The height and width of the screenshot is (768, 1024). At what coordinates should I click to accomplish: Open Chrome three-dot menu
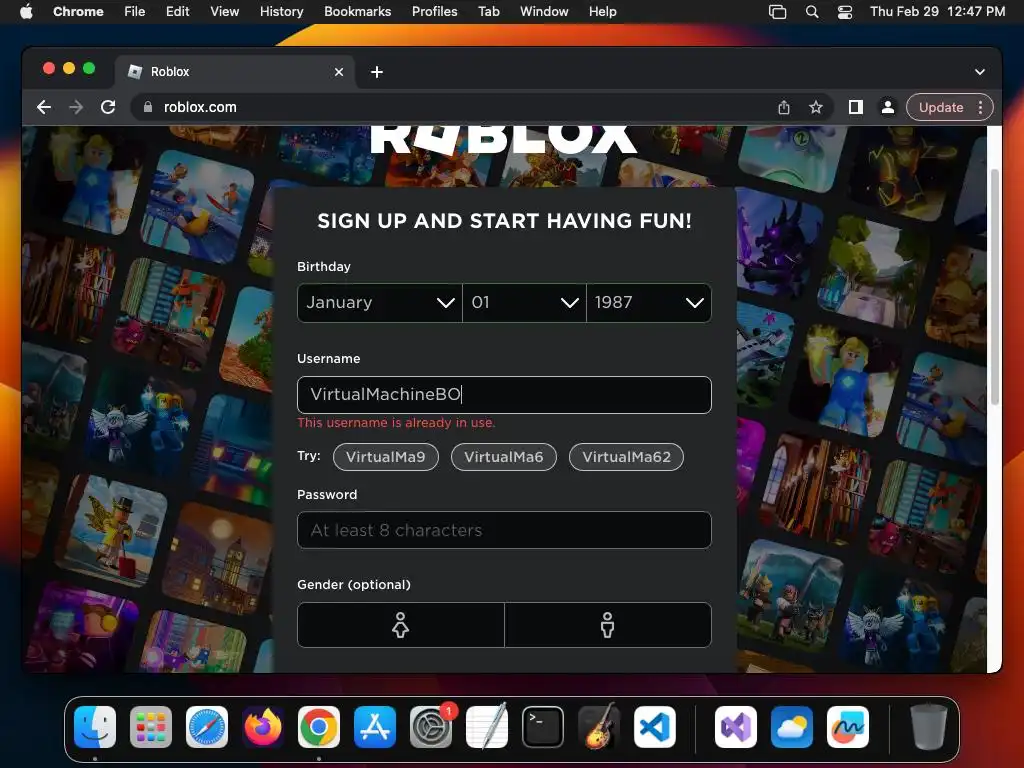coord(980,107)
